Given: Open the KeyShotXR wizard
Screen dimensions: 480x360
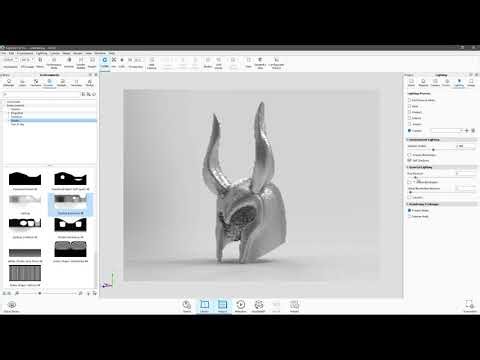Looking at the screenshot, I should (259, 306).
